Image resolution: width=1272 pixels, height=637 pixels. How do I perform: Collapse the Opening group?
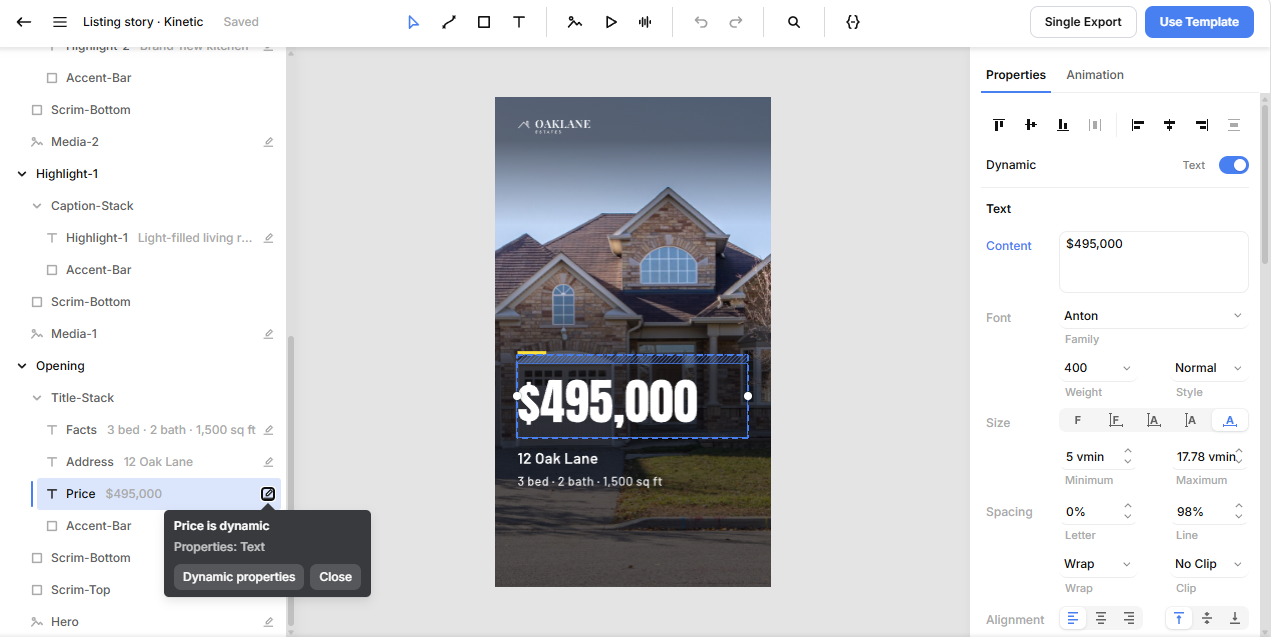point(22,366)
